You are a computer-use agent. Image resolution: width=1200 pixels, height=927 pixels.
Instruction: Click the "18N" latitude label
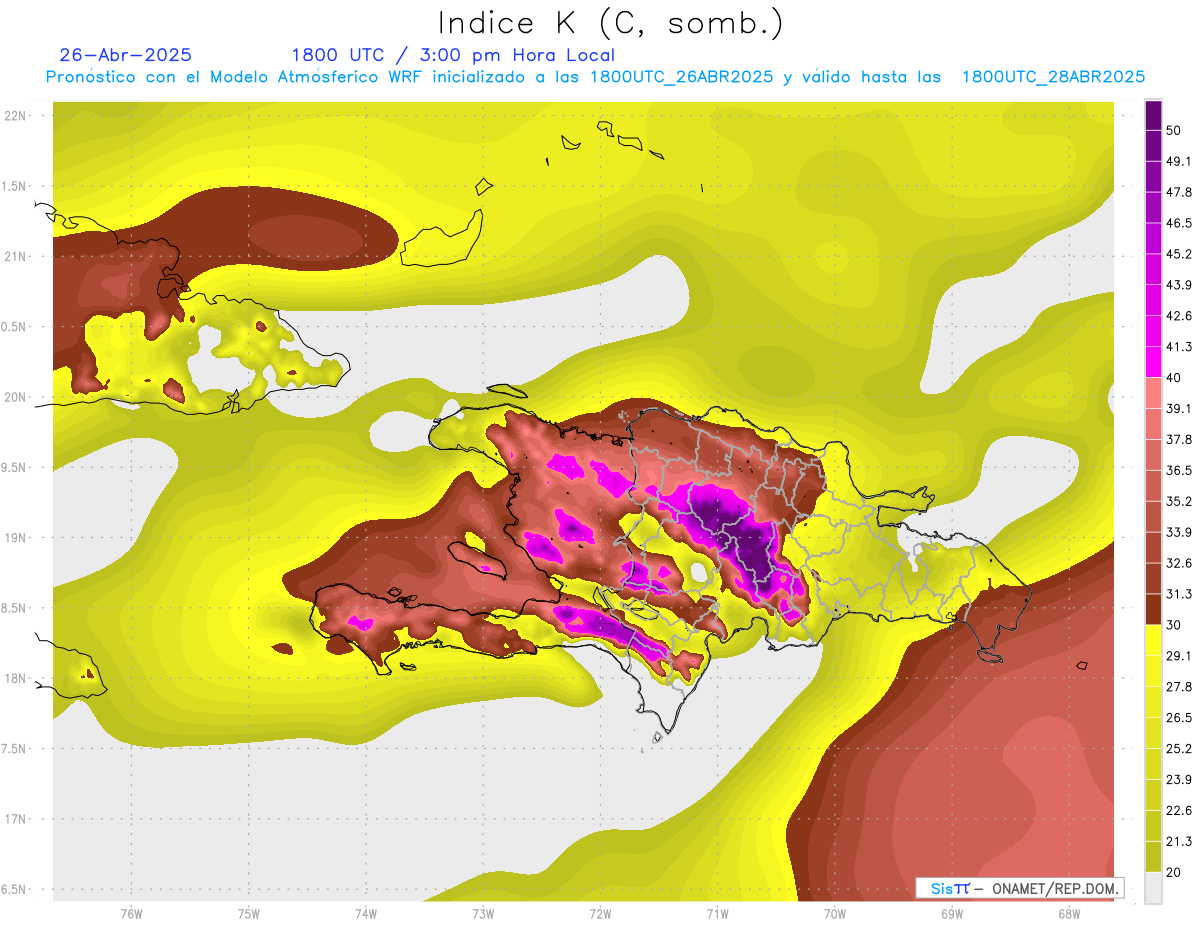15,678
